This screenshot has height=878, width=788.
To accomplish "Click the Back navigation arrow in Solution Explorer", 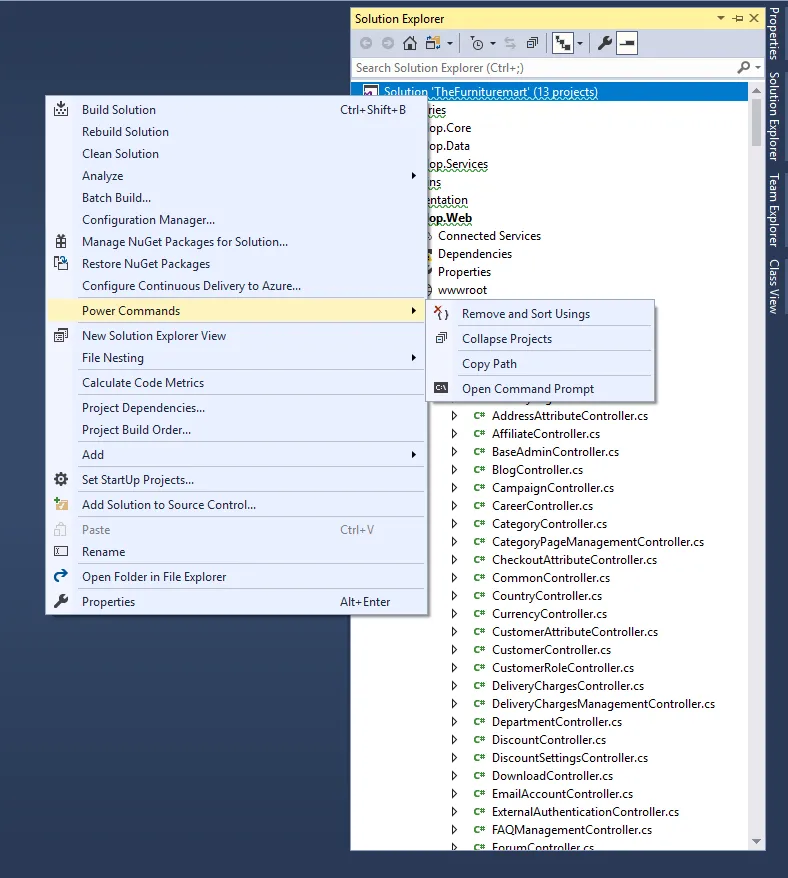I will (x=366, y=43).
